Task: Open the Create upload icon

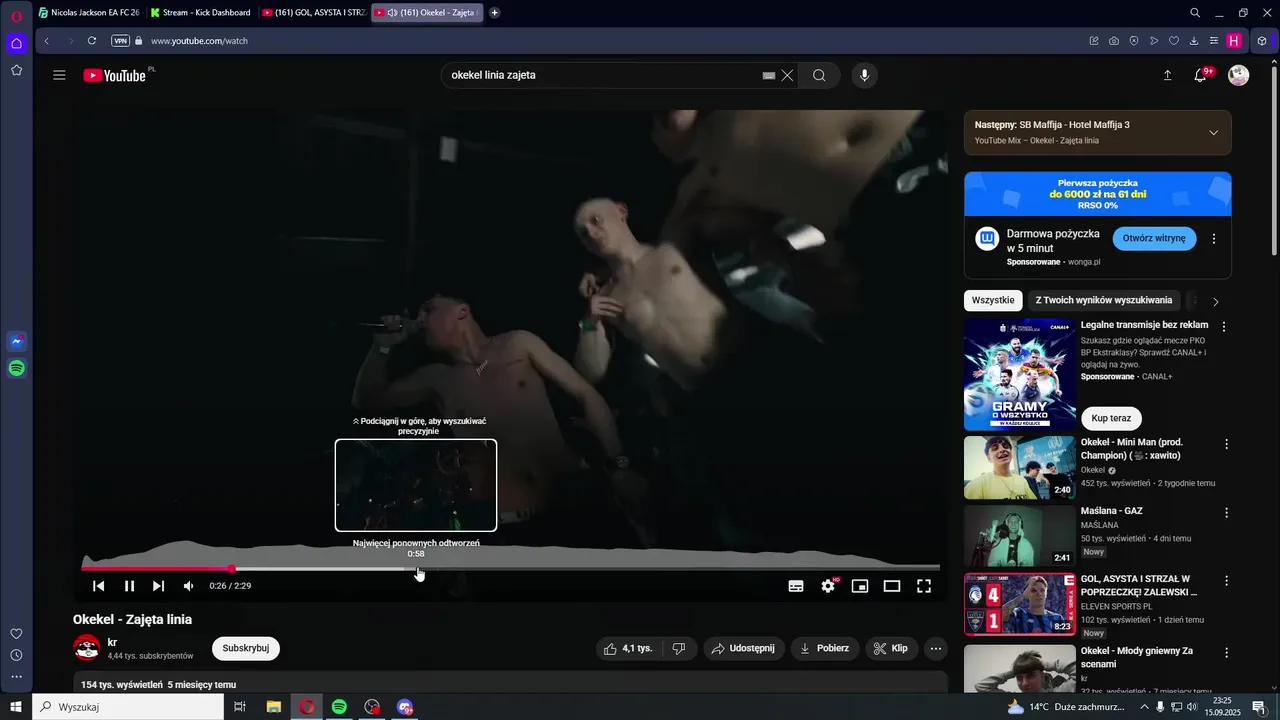Action: 1167,75
